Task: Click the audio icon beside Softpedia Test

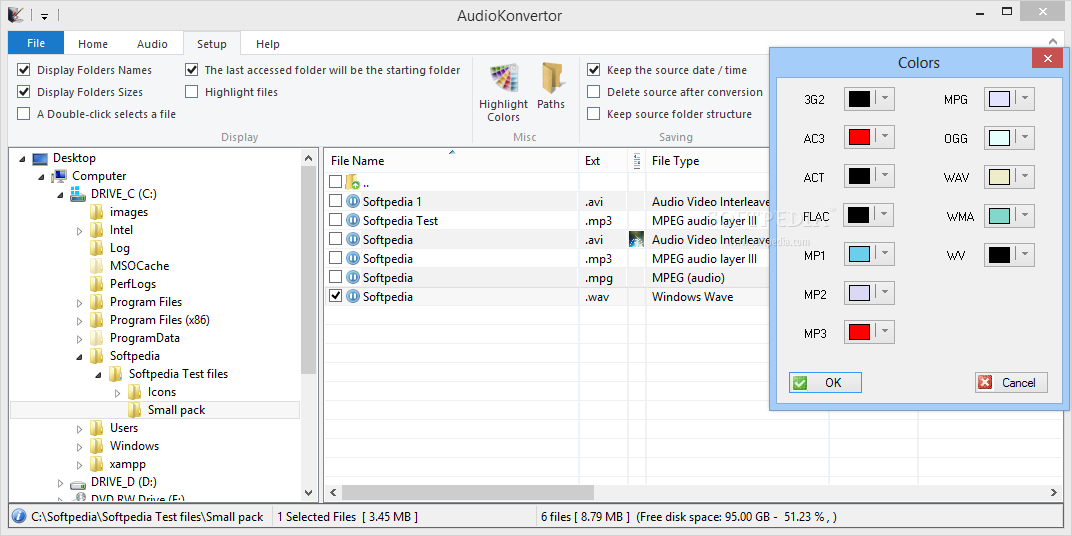Action: pyautogui.click(x=353, y=220)
